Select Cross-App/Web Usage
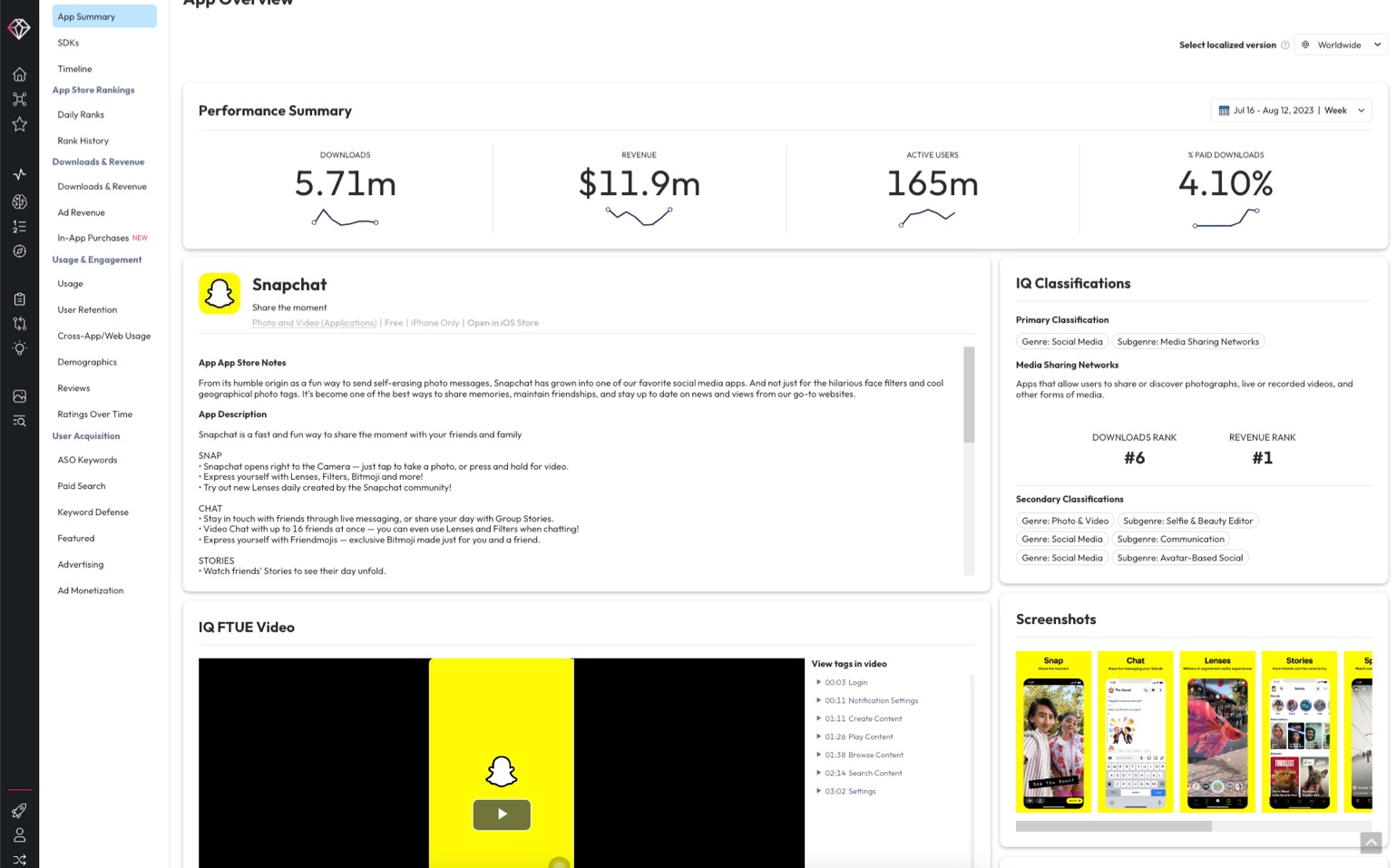 103,336
